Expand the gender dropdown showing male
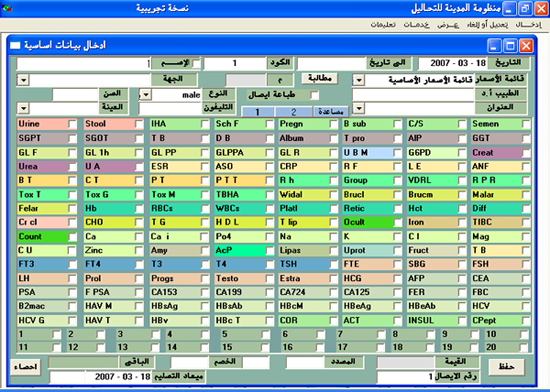550x392 pixels. [x=145, y=94]
